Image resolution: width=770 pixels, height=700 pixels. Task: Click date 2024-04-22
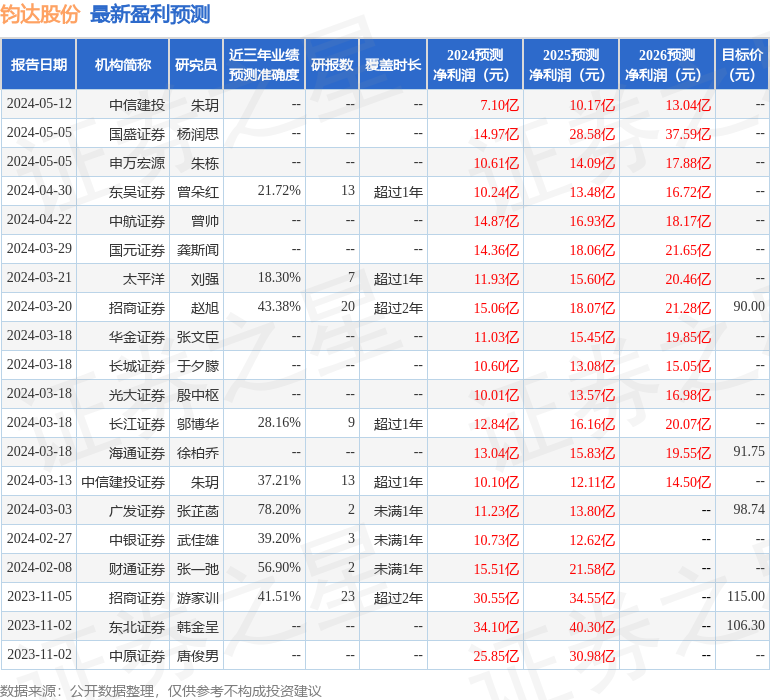pos(39,220)
